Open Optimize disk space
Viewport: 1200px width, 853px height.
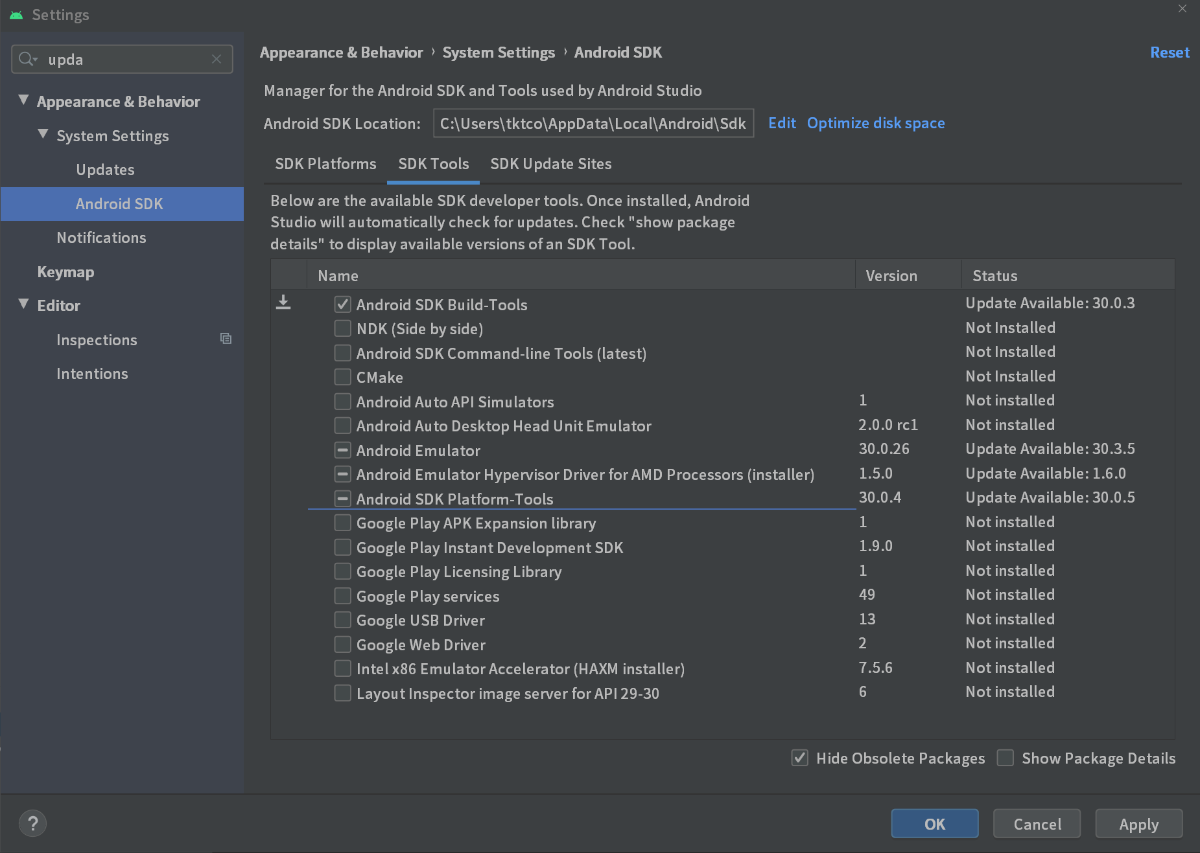(x=876, y=122)
